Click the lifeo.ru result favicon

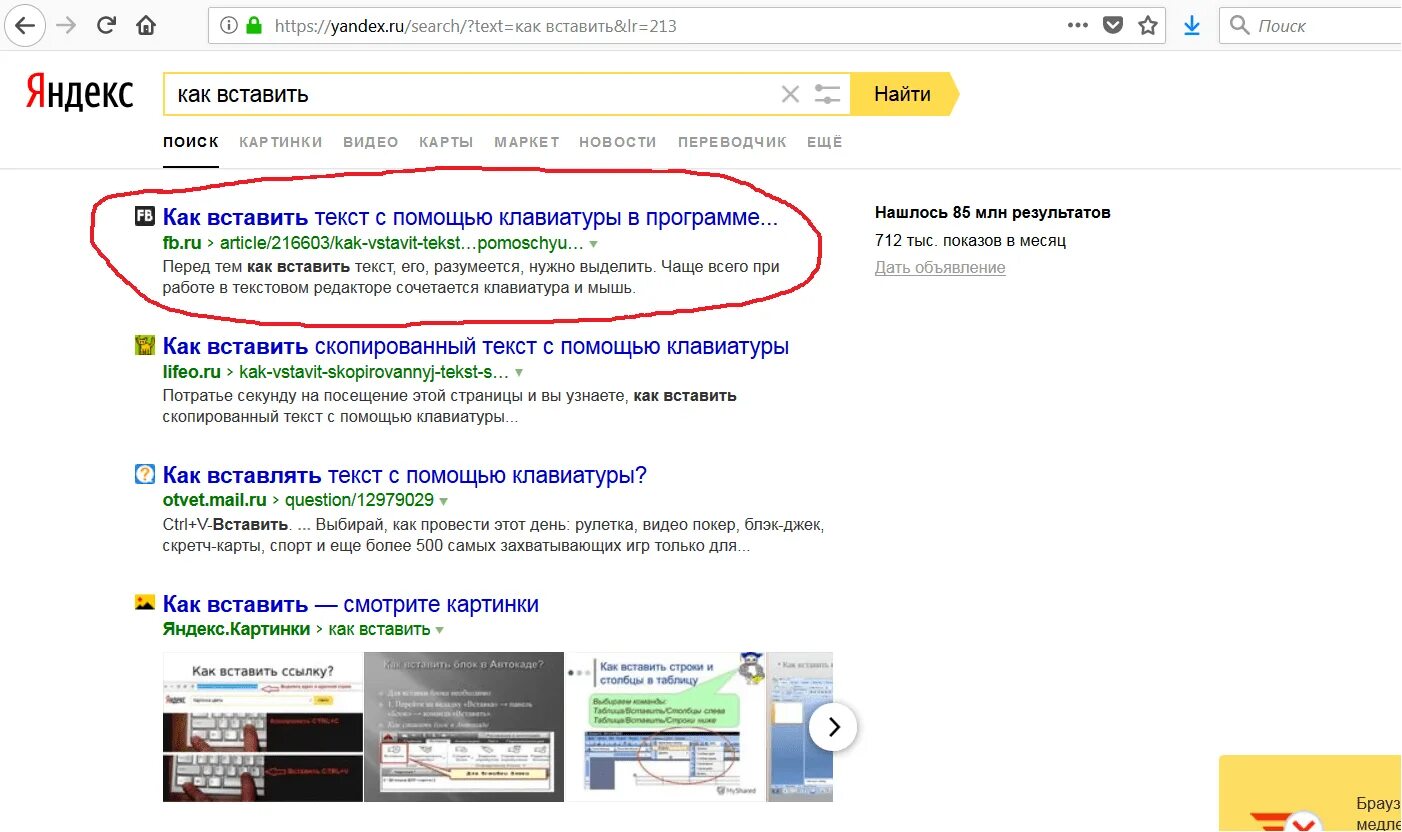coord(144,346)
